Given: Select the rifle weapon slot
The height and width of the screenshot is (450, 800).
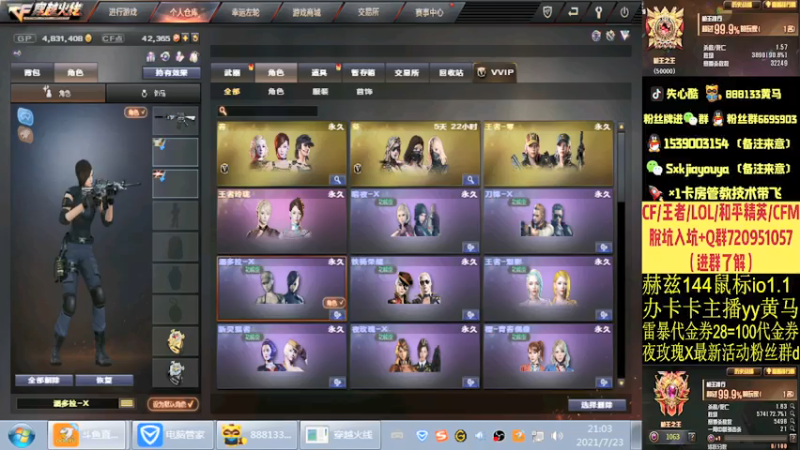Looking at the screenshot, I should (x=175, y=120).
